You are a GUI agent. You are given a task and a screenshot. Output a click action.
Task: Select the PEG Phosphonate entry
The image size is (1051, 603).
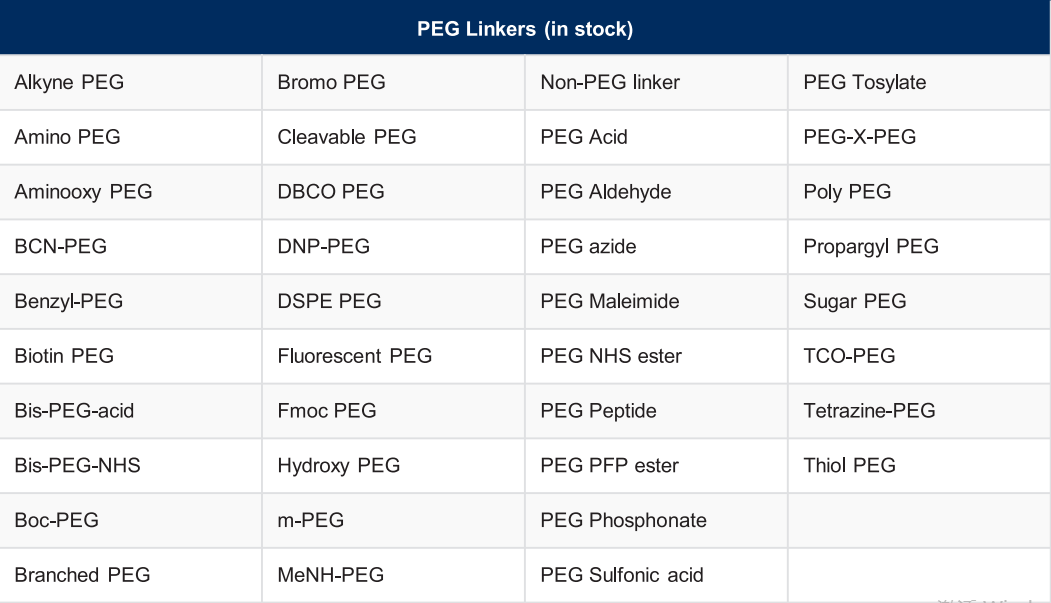pos(623,520)
